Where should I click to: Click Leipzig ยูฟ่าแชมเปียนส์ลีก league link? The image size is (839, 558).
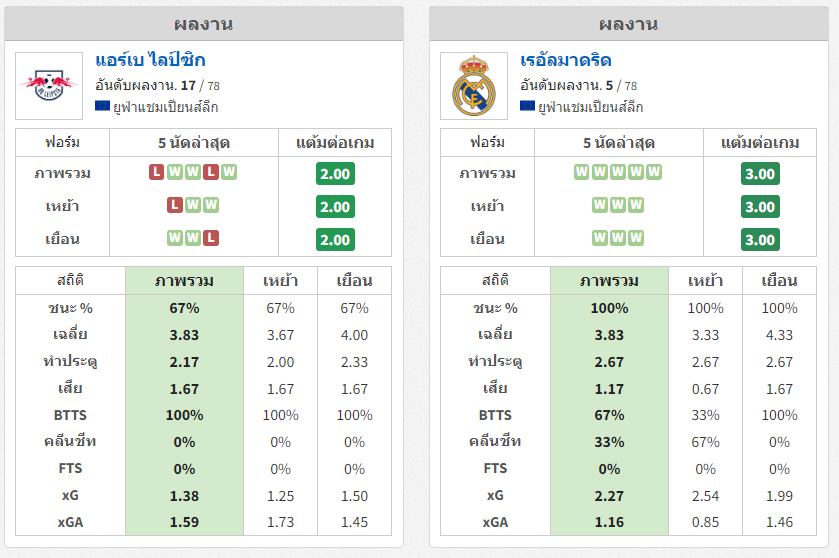click(165, 107)
